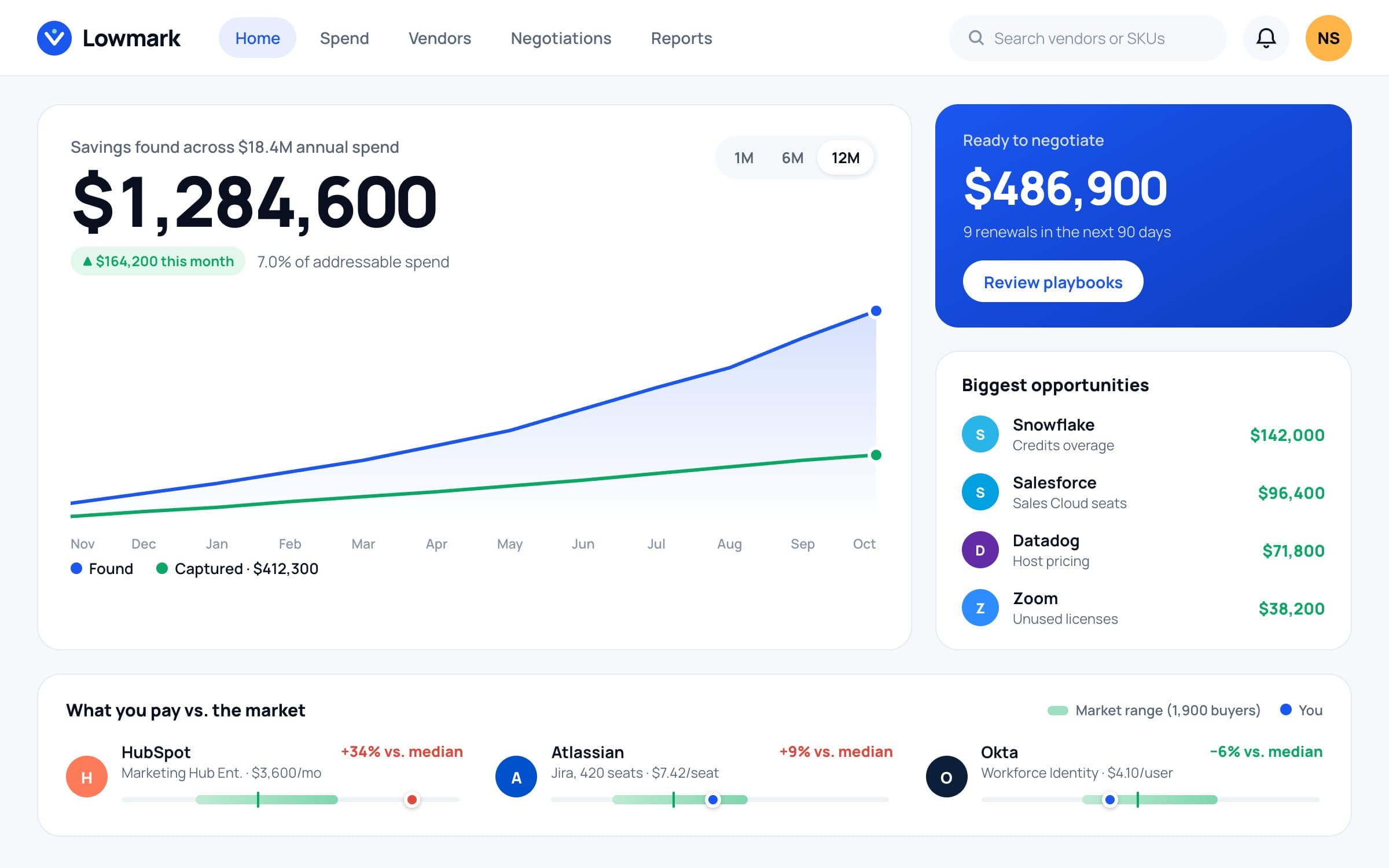
Task: Click the Okta blue price marker
Action: coord(1109,800)
